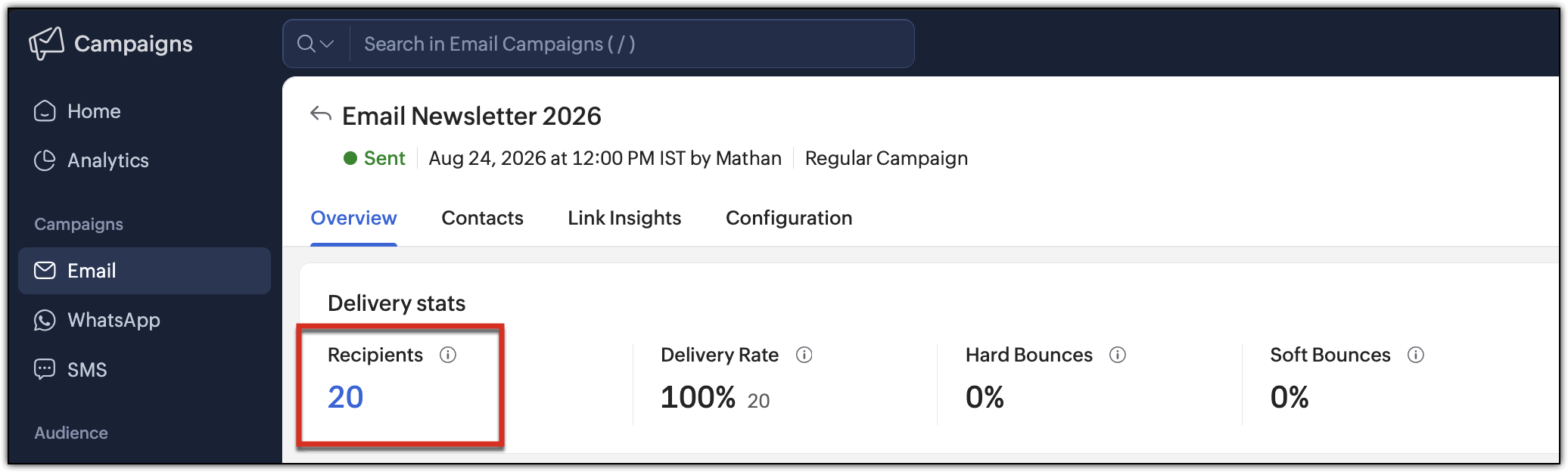Click the back arrow beside Email Newsletter 2026

point(321,114)
